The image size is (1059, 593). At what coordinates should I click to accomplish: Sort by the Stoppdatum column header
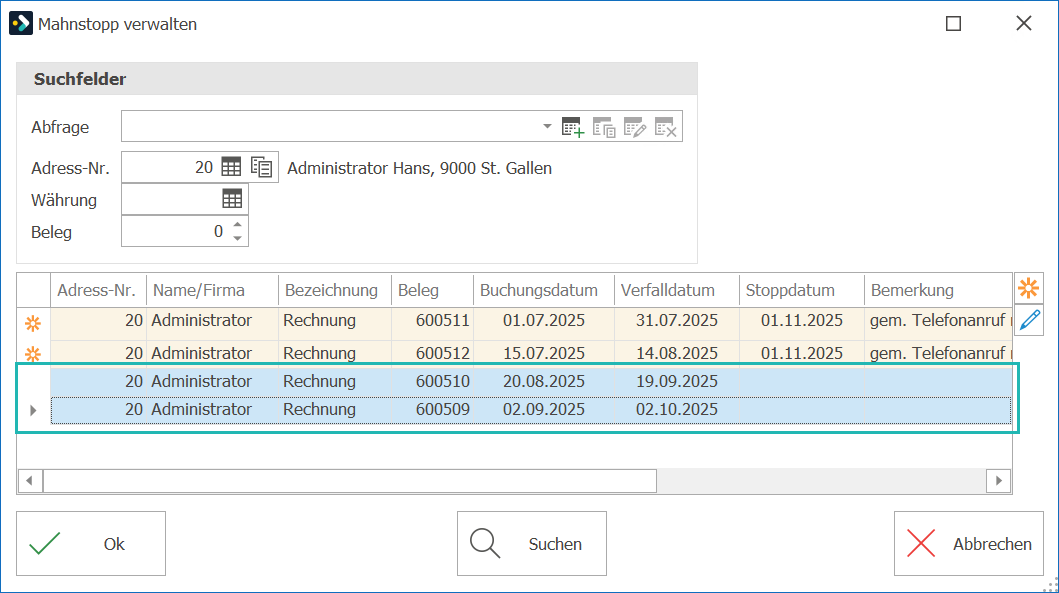[x=802, y=290]
